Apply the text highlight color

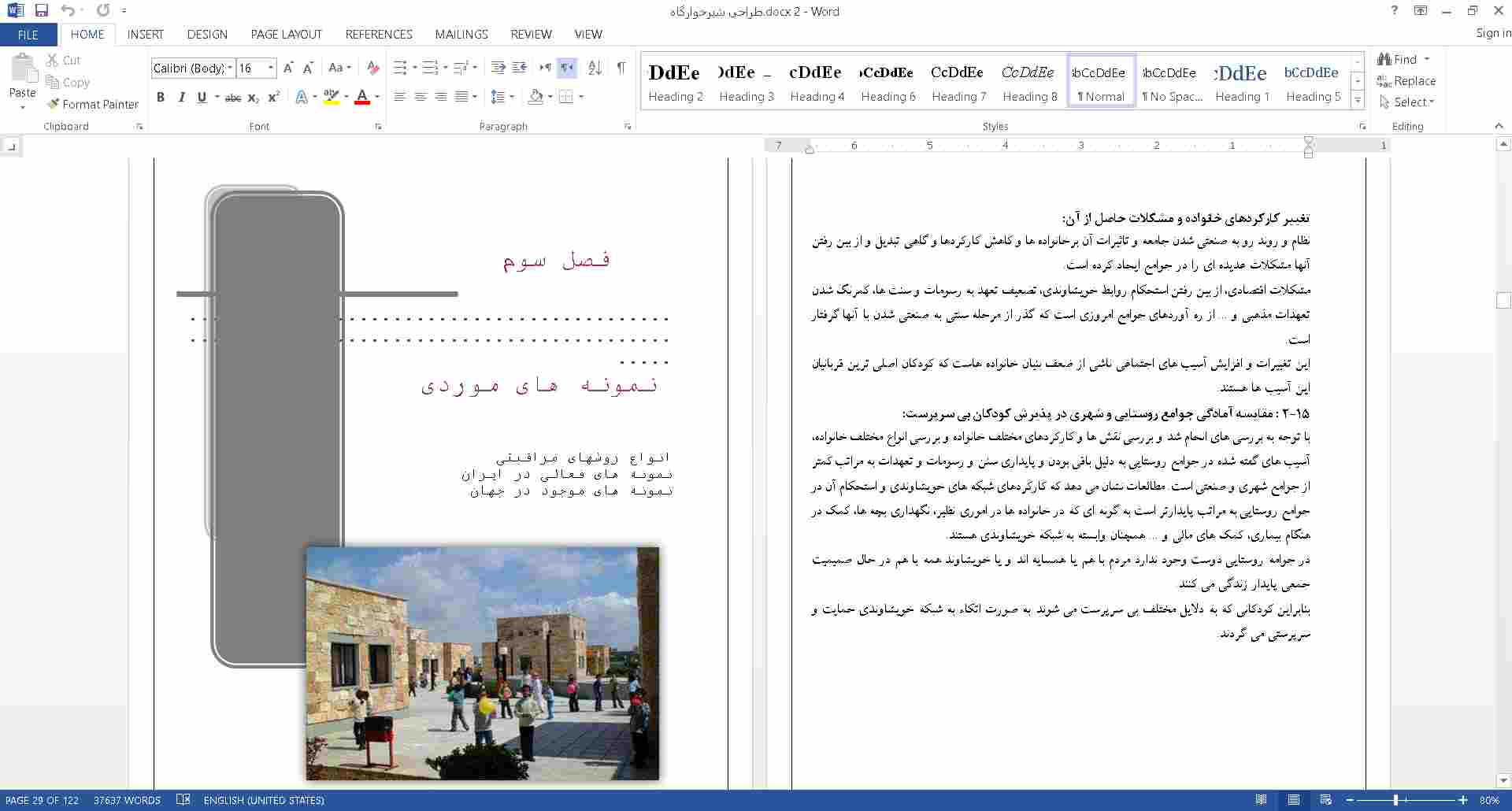pyautogui.click(x=332, y=97)
